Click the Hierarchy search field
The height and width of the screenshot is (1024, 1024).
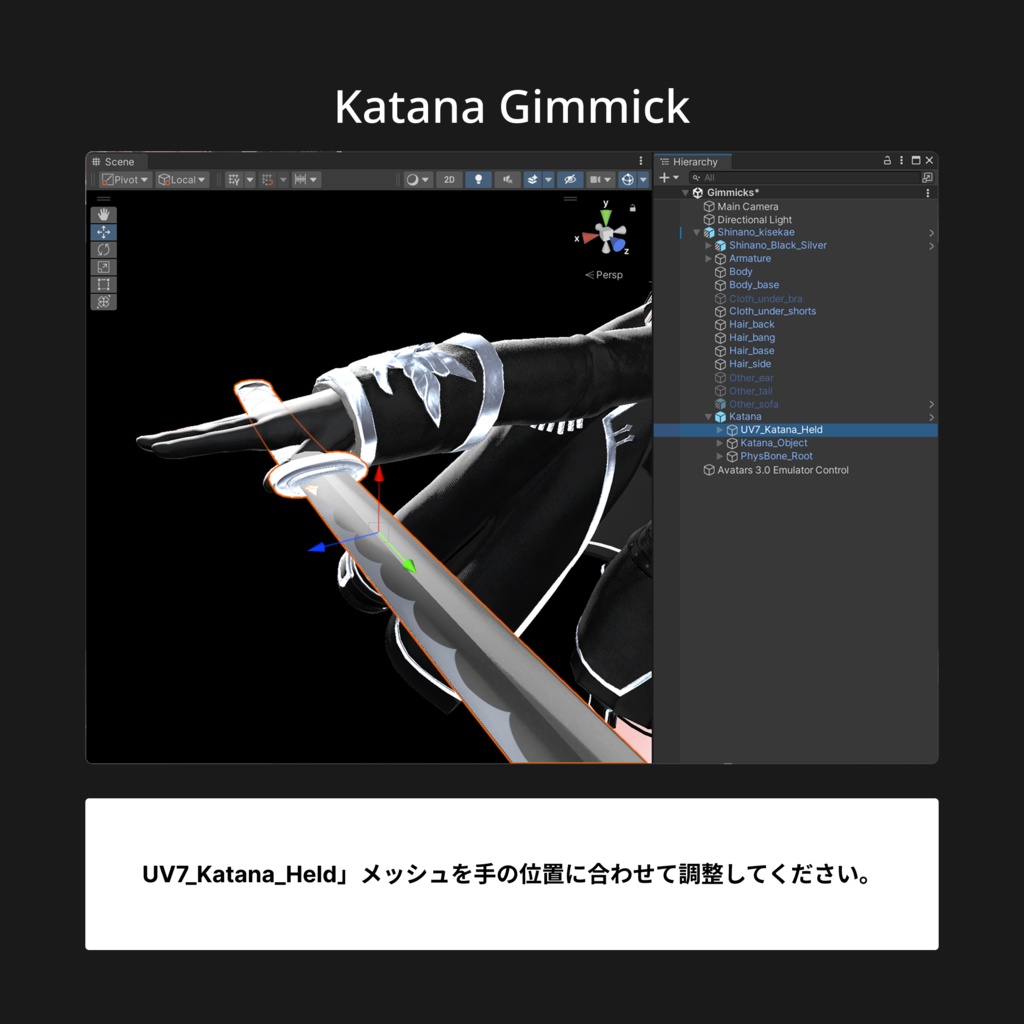[805, 178]
